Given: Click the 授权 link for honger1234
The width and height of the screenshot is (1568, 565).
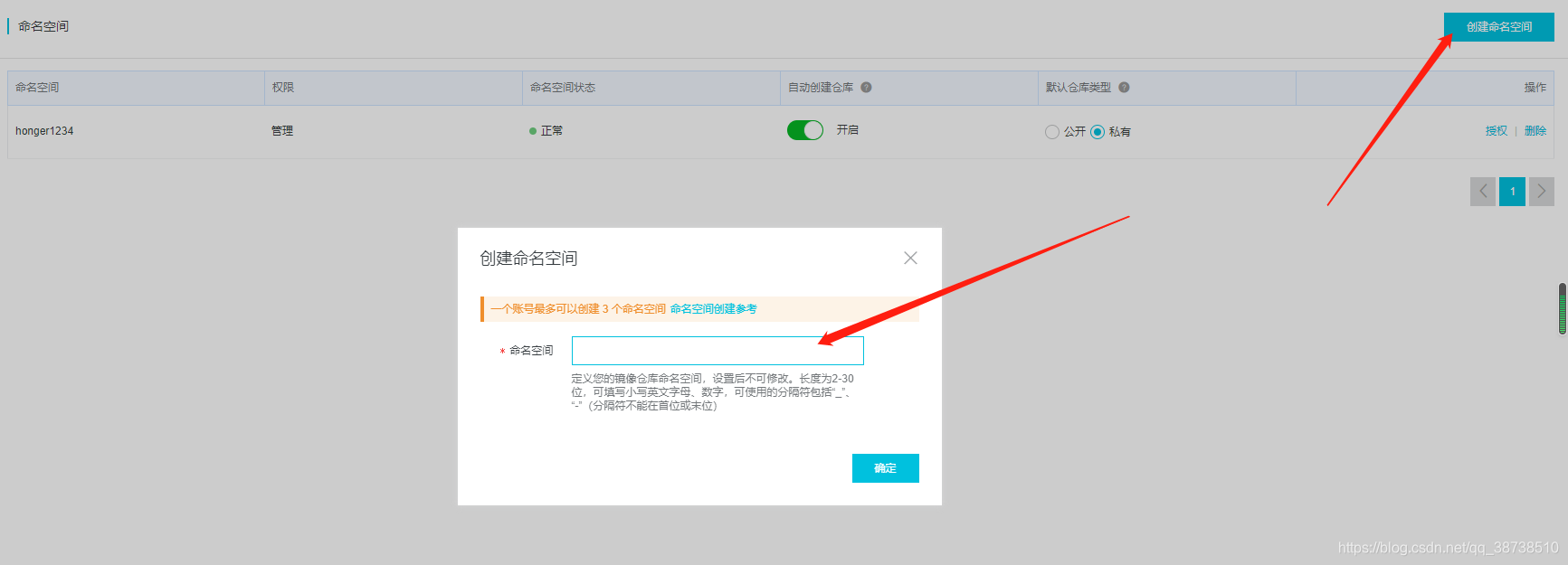Looking at the screenshot, I should (1497, 131).
